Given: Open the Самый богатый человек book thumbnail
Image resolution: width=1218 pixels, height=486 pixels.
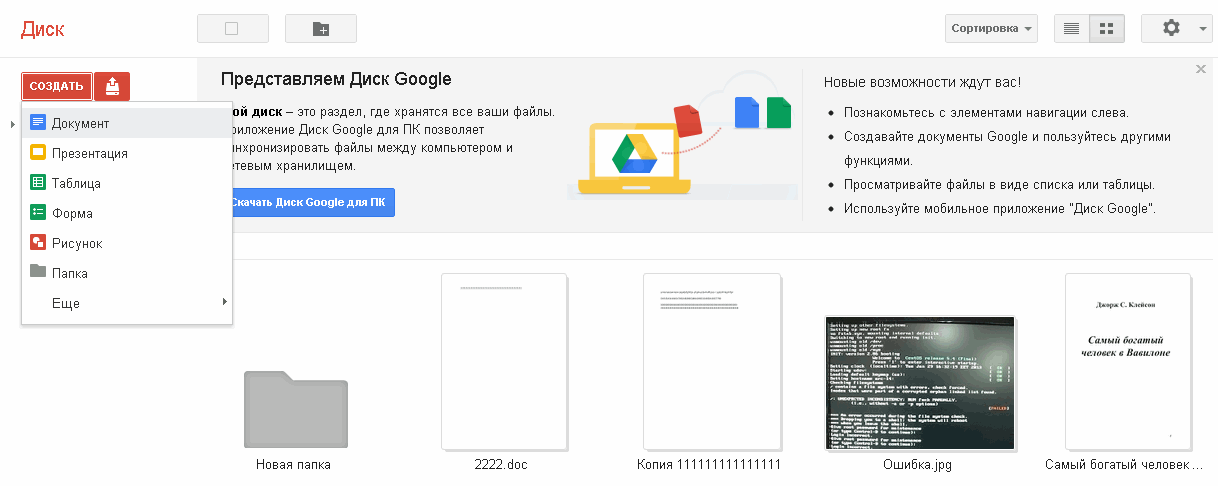Looking at the screenshot, I should 1128,361.
